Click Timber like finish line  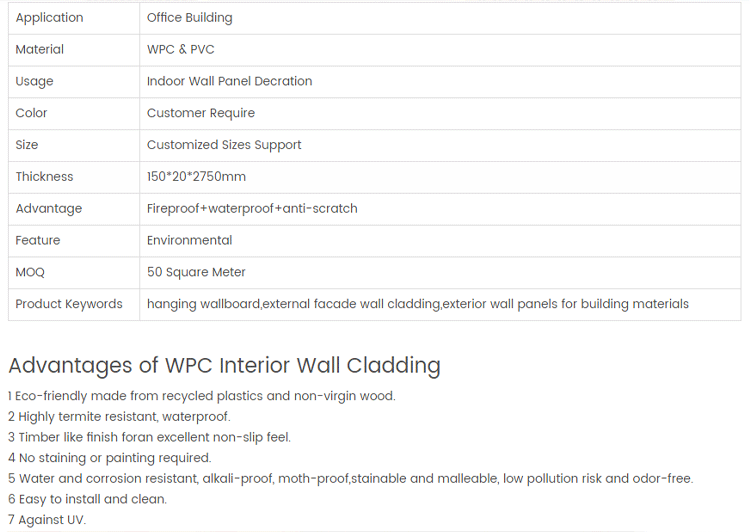pyautogui.click(x=149, y=437)
